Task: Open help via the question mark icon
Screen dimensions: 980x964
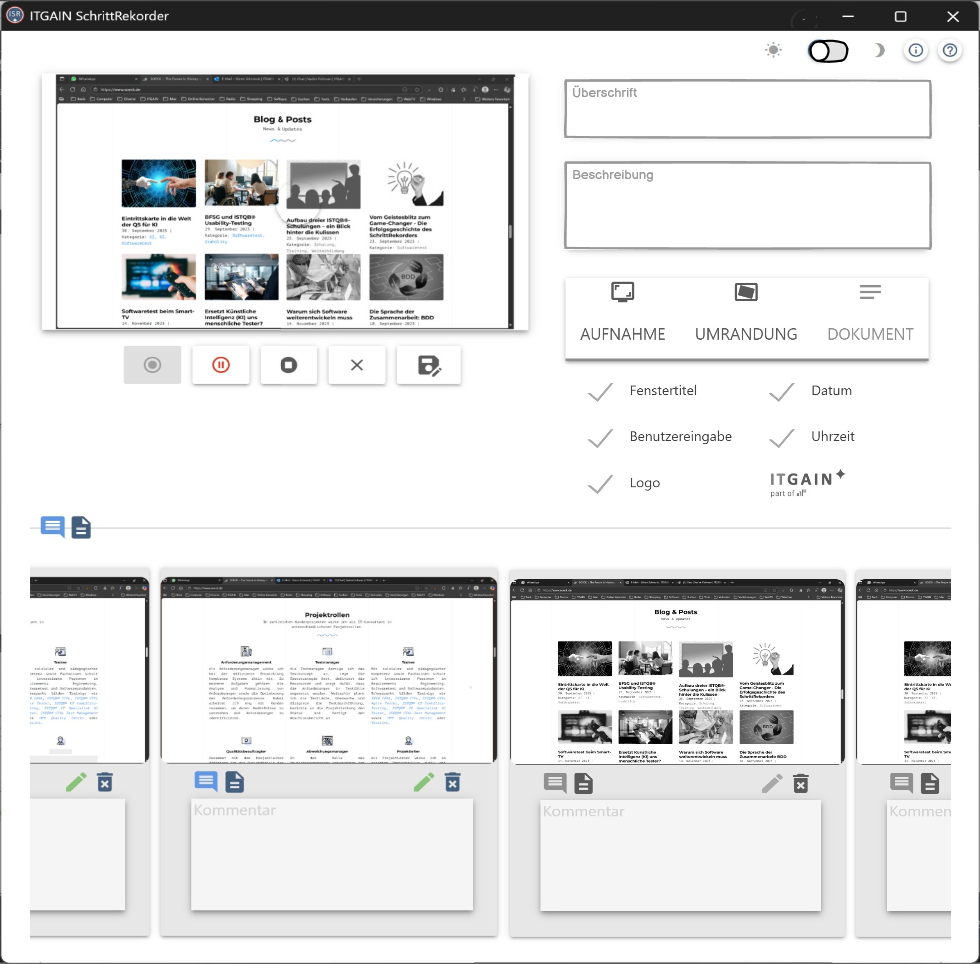Action: click(949, 51)
